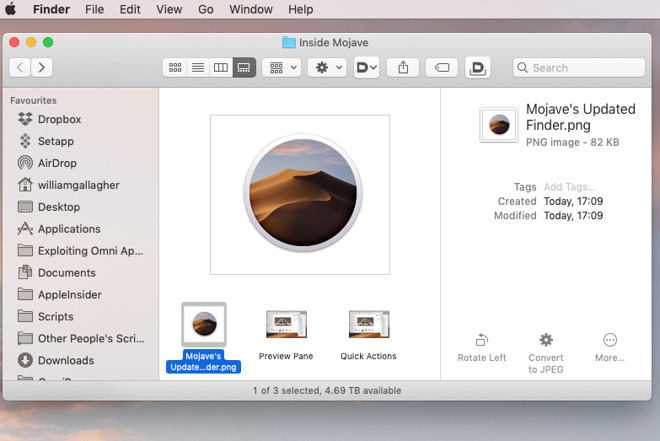Switch to column view in toolbar
Image resolution: width=660 pixels, height=441 pixels.
[x=221, y=67]
